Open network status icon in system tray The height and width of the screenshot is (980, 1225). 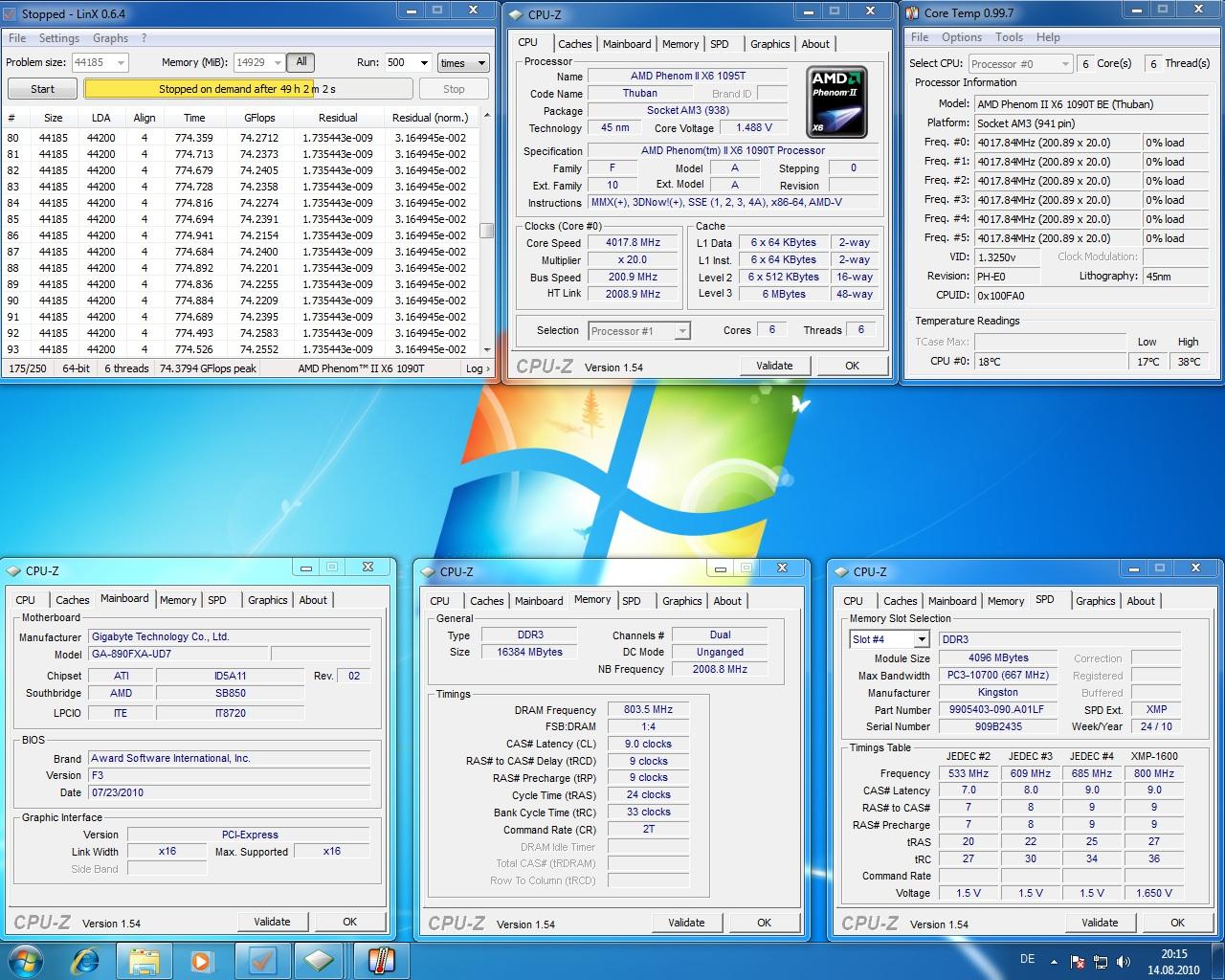pyautogui.click(x=1101, y=961)
